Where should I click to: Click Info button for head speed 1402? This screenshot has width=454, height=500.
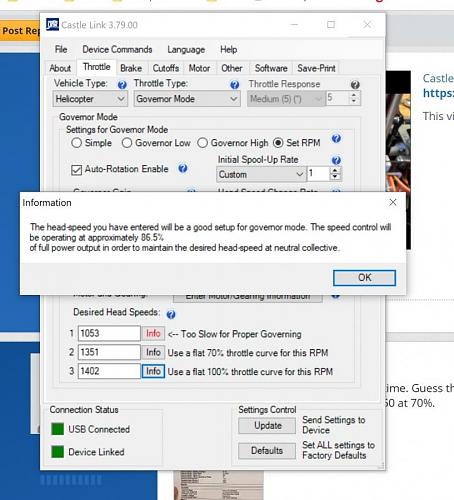tap(153, 371)
